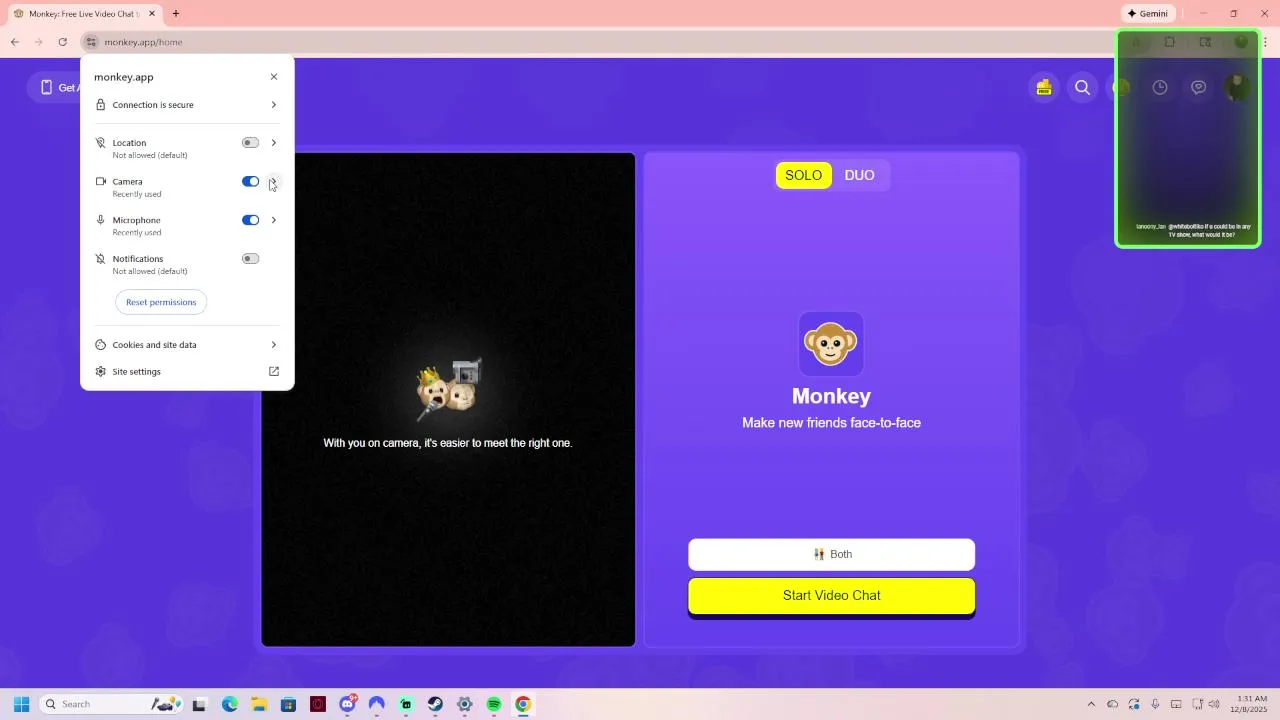The image size is (1280, 720).
Task: Open the profile avatar in Monkey header
Action: point(1238,87)
